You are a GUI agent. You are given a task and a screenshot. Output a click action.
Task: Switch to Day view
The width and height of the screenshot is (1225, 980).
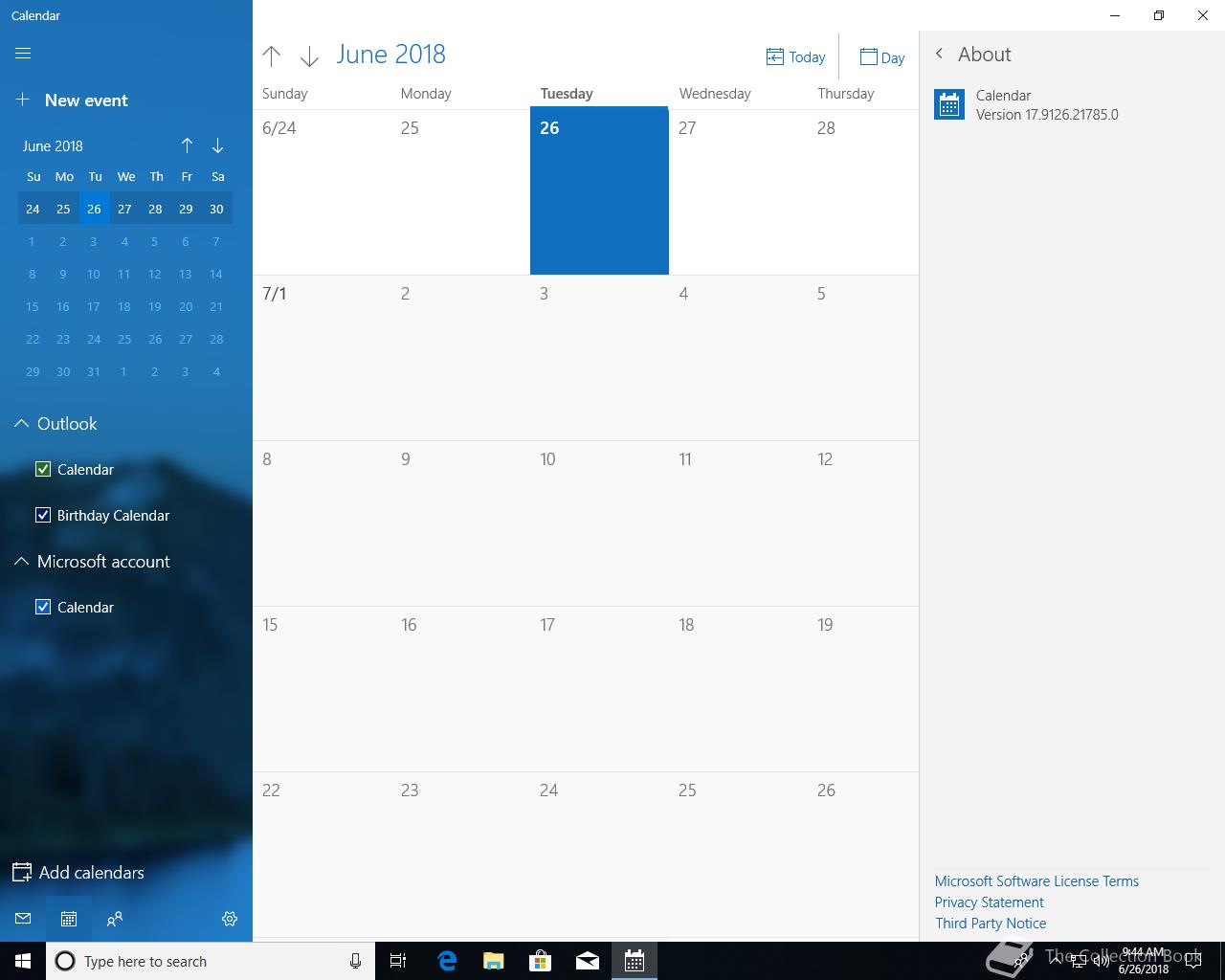pyautogui.click(x=881, y=57)
